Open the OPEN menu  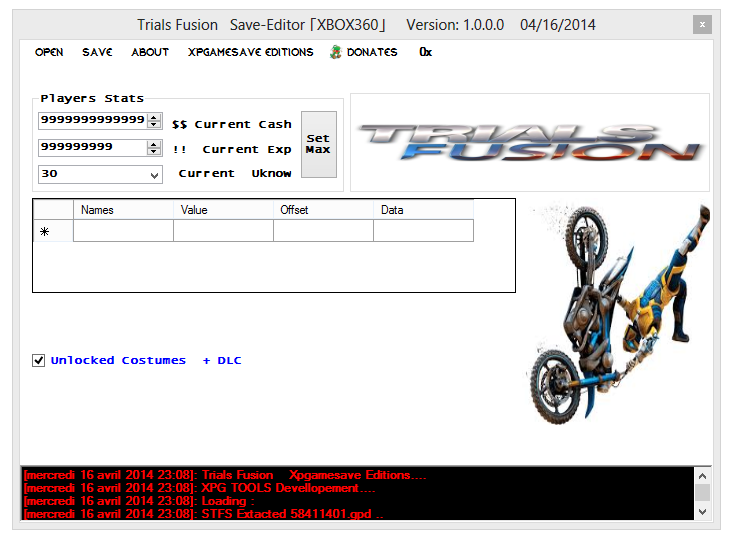[49, 52]
